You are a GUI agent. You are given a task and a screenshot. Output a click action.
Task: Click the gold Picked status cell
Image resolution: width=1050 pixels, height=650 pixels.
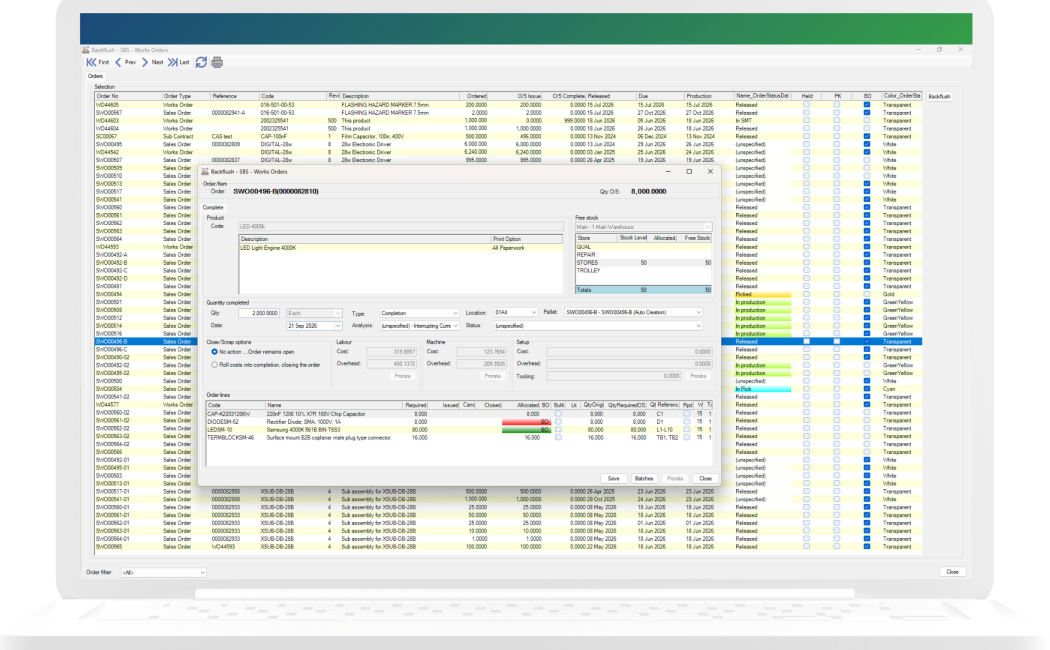pyautogui.click(x=762, y=295)
